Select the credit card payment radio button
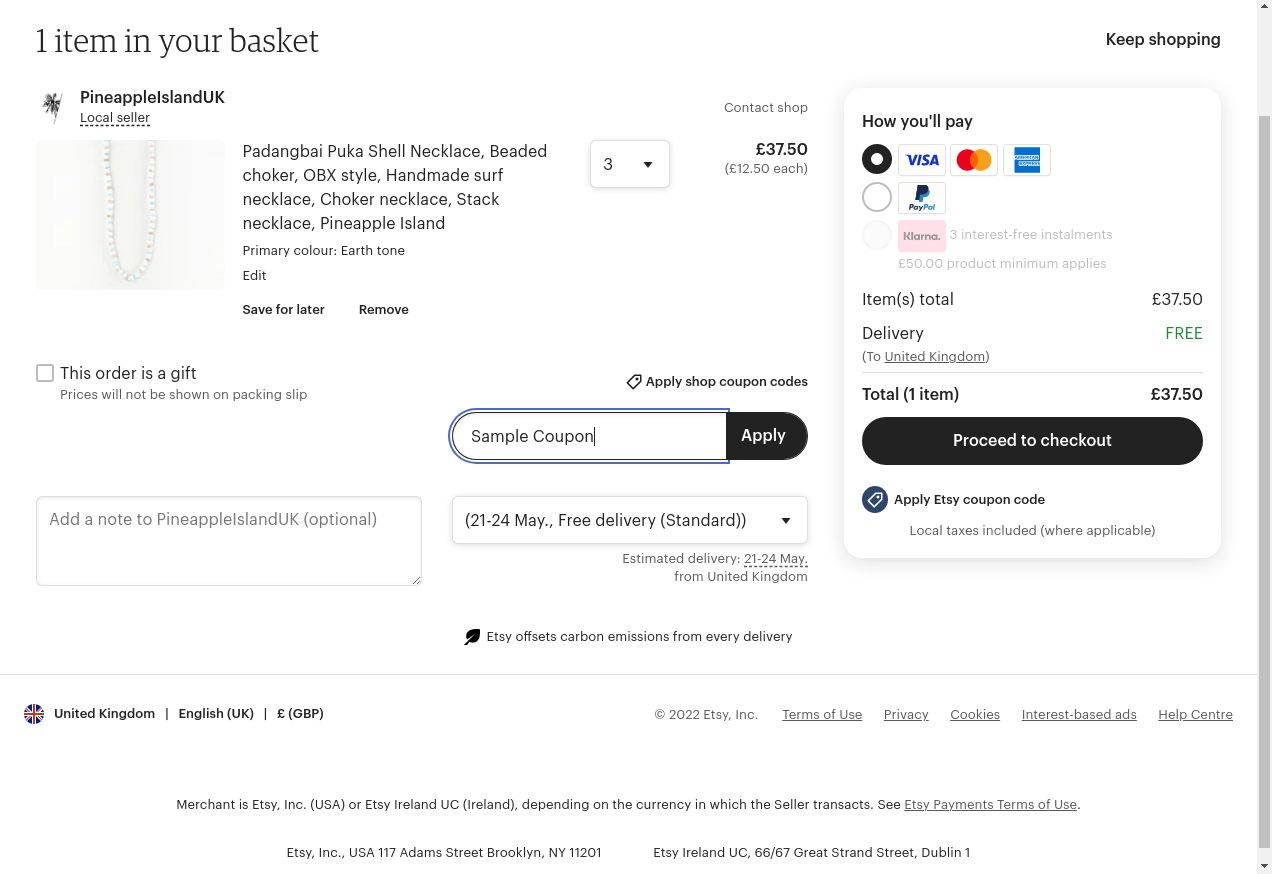The height and width of the screenshot is (874, 1272). (x=877, y=159)
